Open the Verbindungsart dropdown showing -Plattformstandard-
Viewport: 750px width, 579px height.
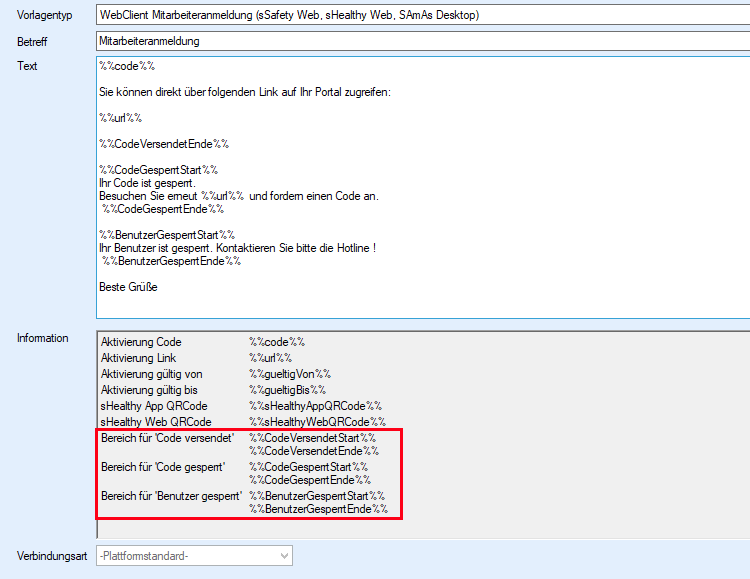(x=194, y=556)
